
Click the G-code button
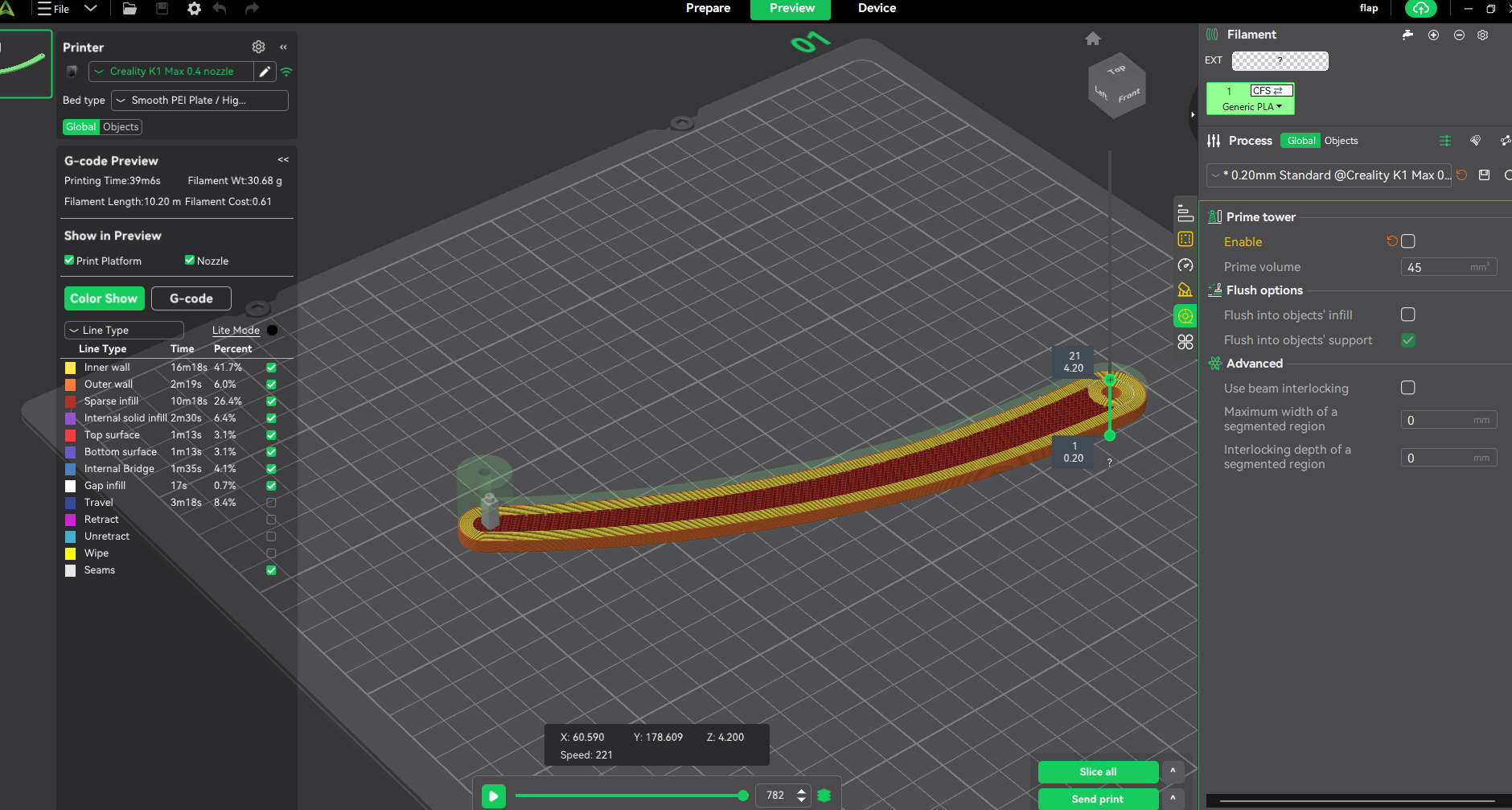pyautogui.click(x=191, y=298)
